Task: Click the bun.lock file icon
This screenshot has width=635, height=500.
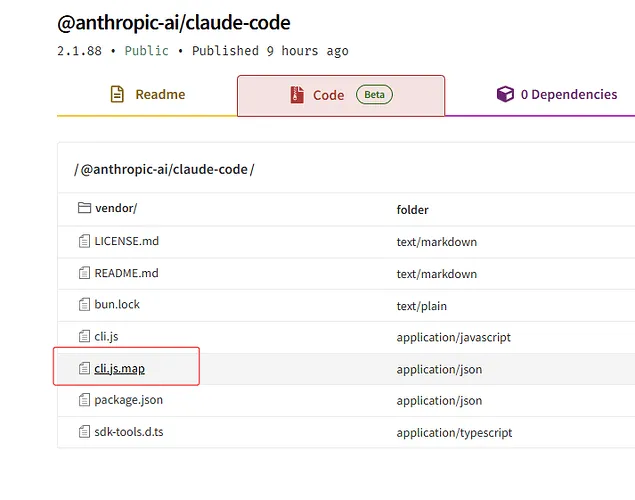Action: point(84,305)
